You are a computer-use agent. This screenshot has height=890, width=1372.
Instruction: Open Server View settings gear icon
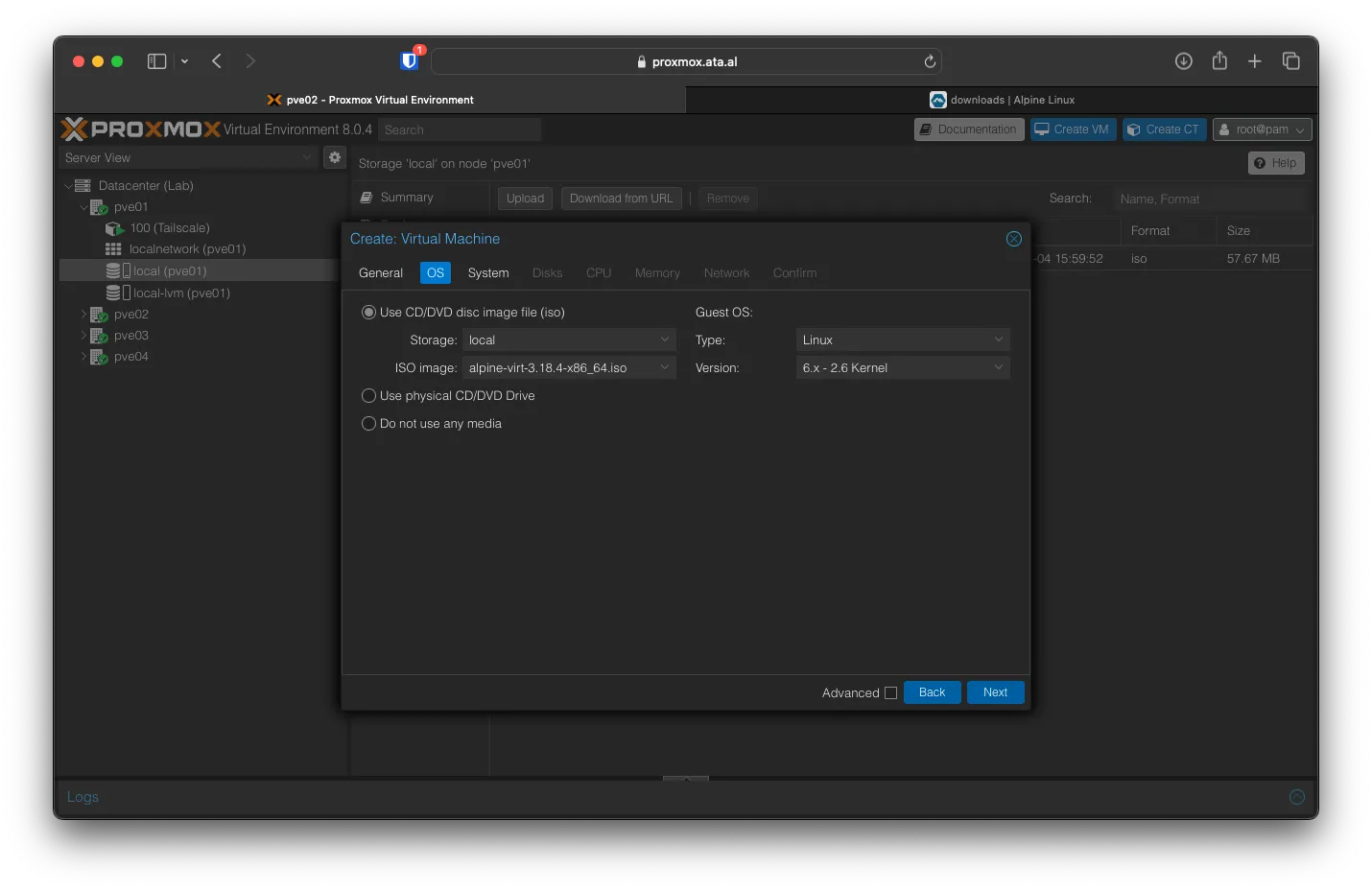click(x=335, y=157)
